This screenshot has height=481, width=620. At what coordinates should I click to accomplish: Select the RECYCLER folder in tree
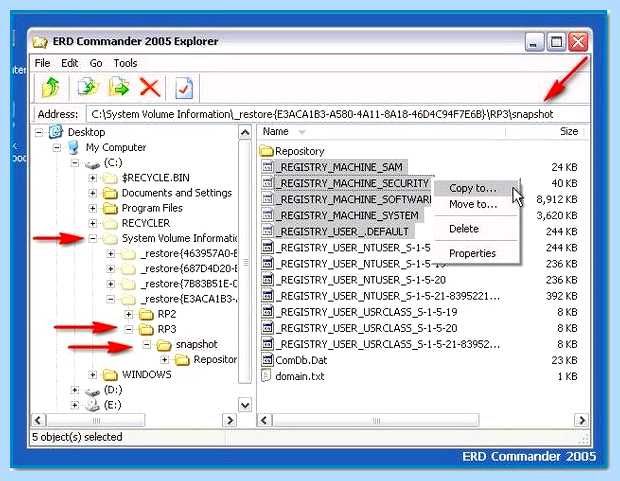(146, 223)
